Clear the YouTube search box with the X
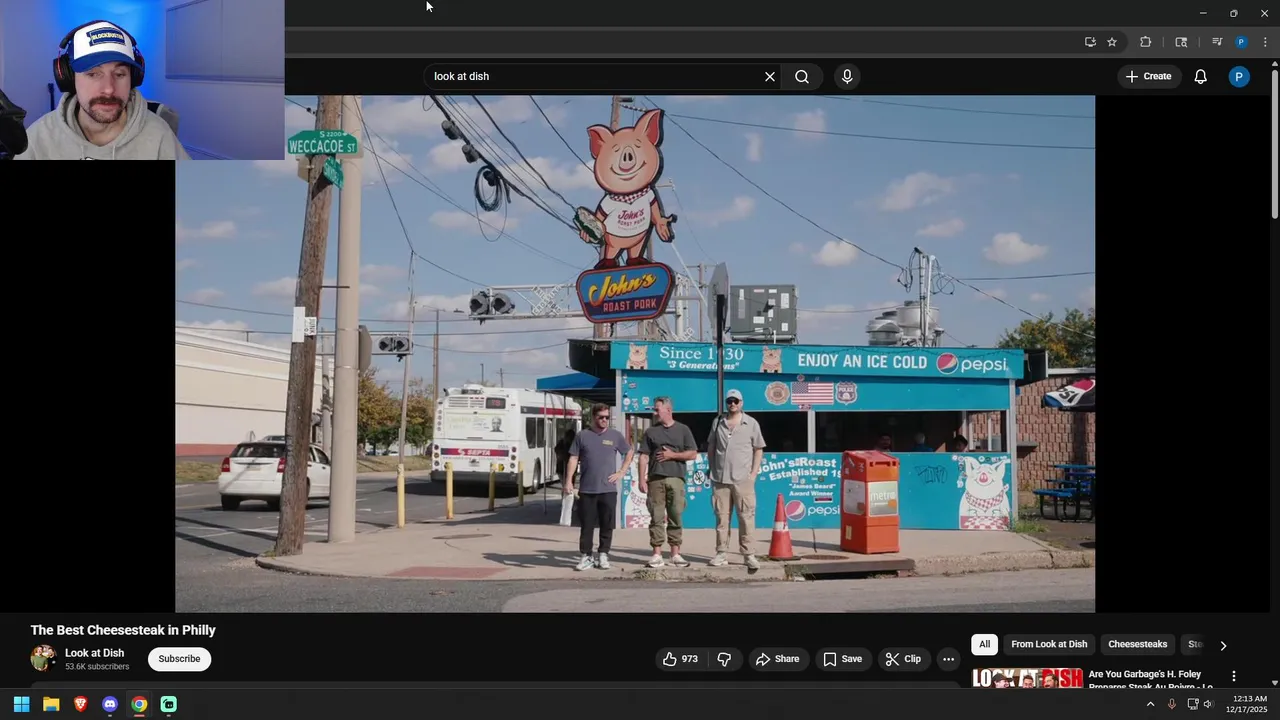The height and width of the screenshot is (720, 1280). [x=770, y=77]
